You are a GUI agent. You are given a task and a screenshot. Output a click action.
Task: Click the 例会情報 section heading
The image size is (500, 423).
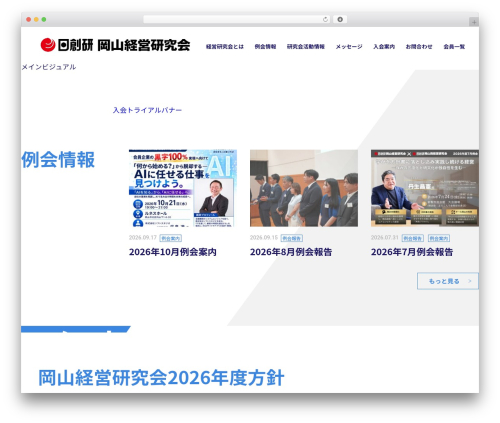coord(58,160)
